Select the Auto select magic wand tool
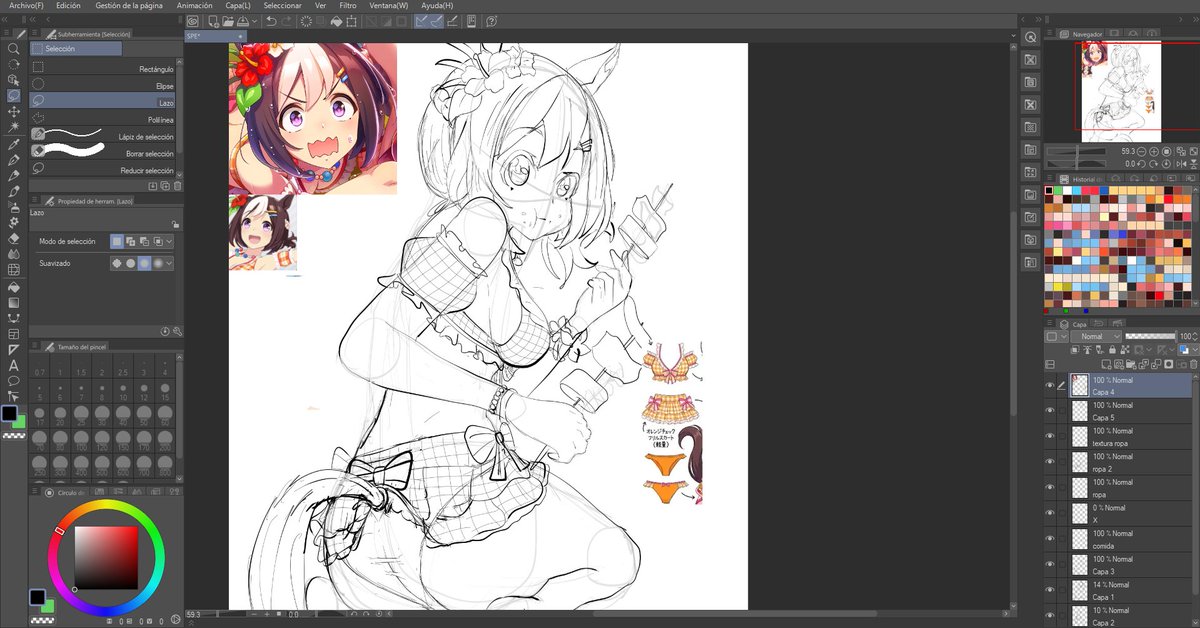 coord(13,128)
